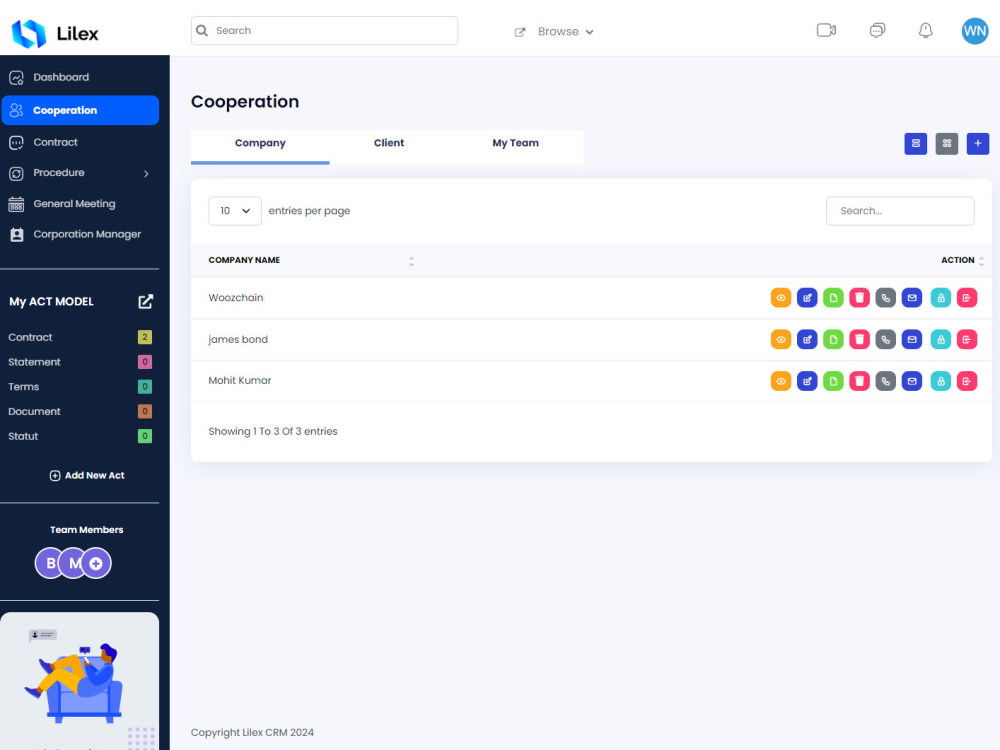Click Woozchain pink login arrow icon

(967, 298)
